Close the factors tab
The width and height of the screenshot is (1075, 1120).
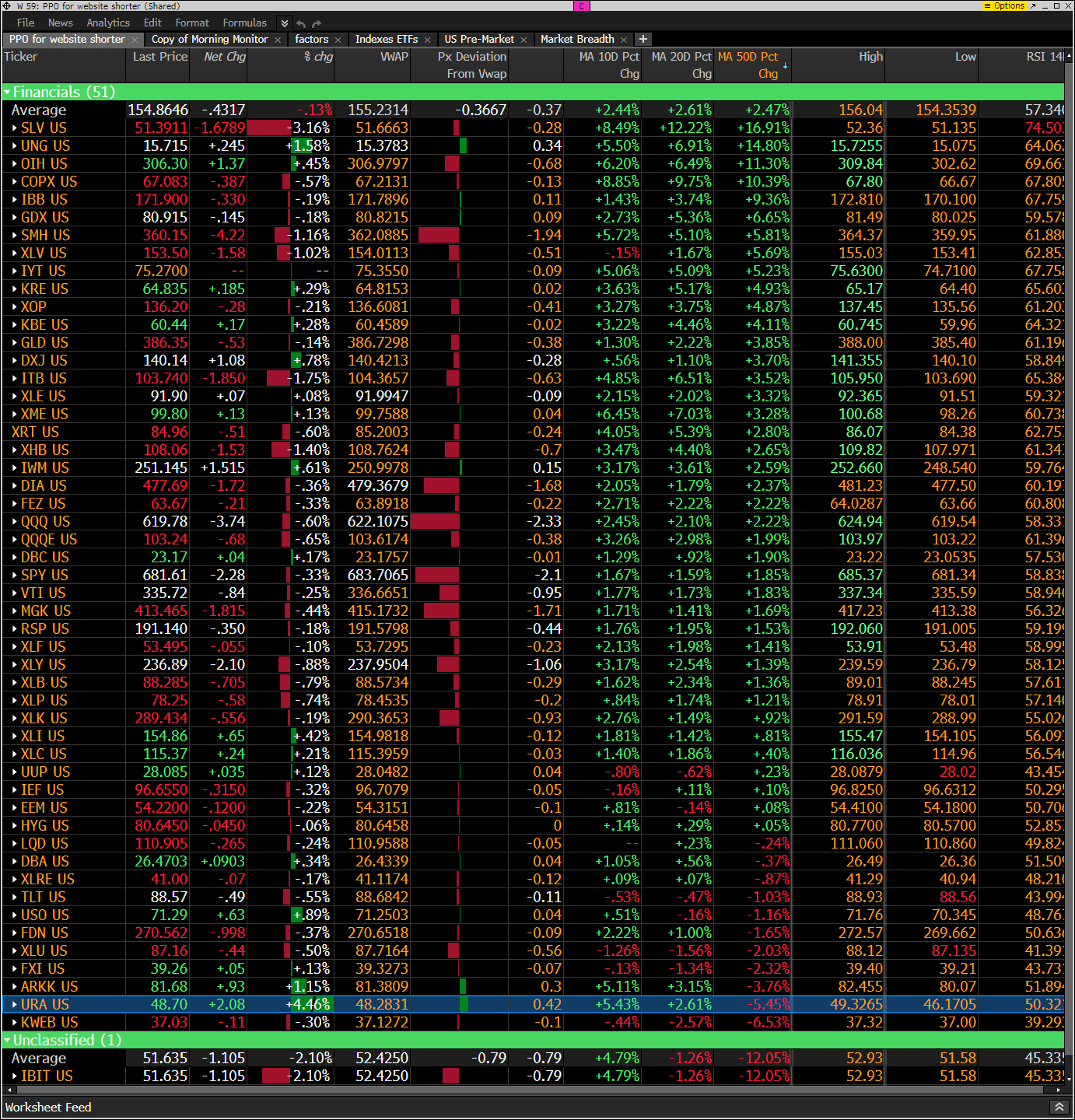338,40
